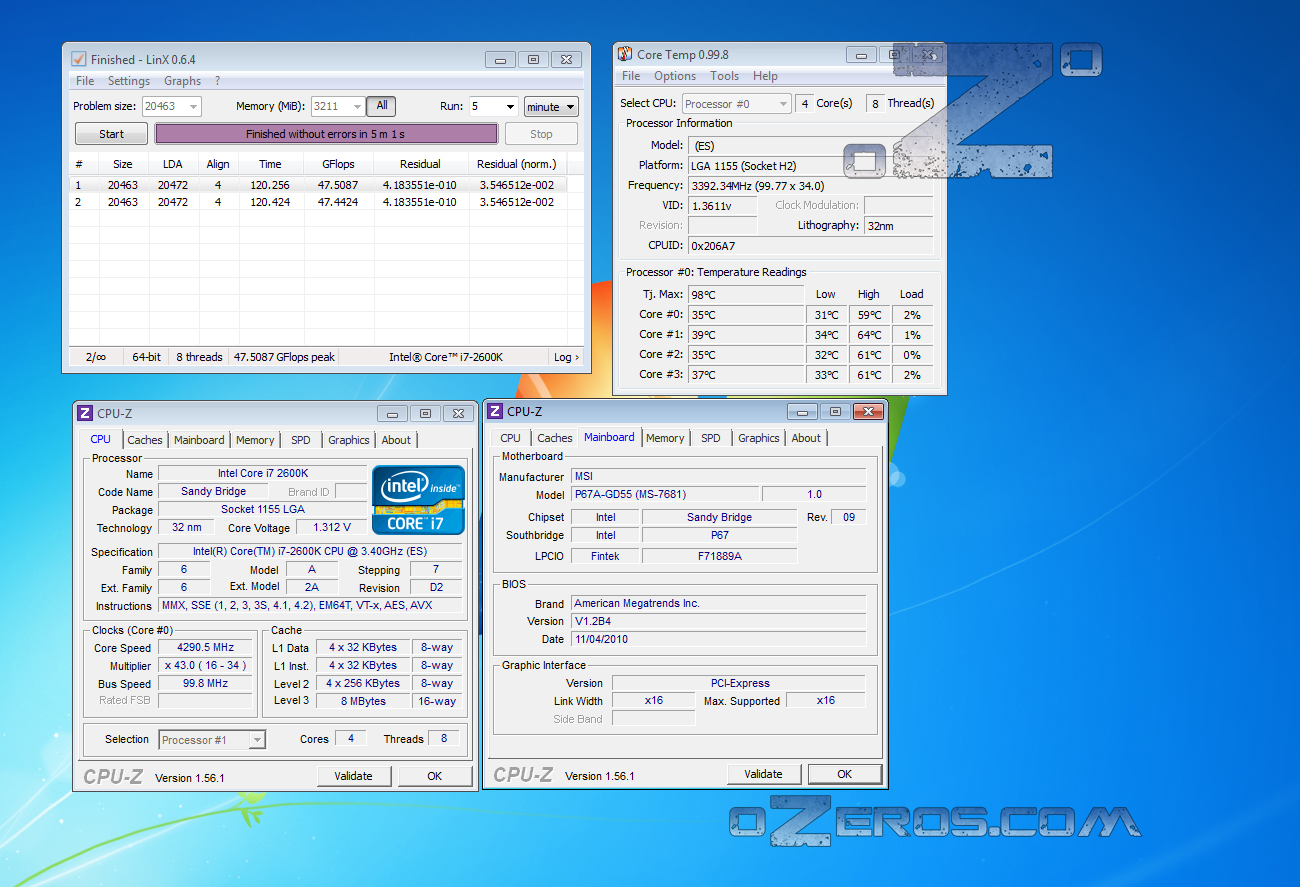Click the Time column header in LinX
This screenshot has height=887, width=1300.
pos(270,164)
